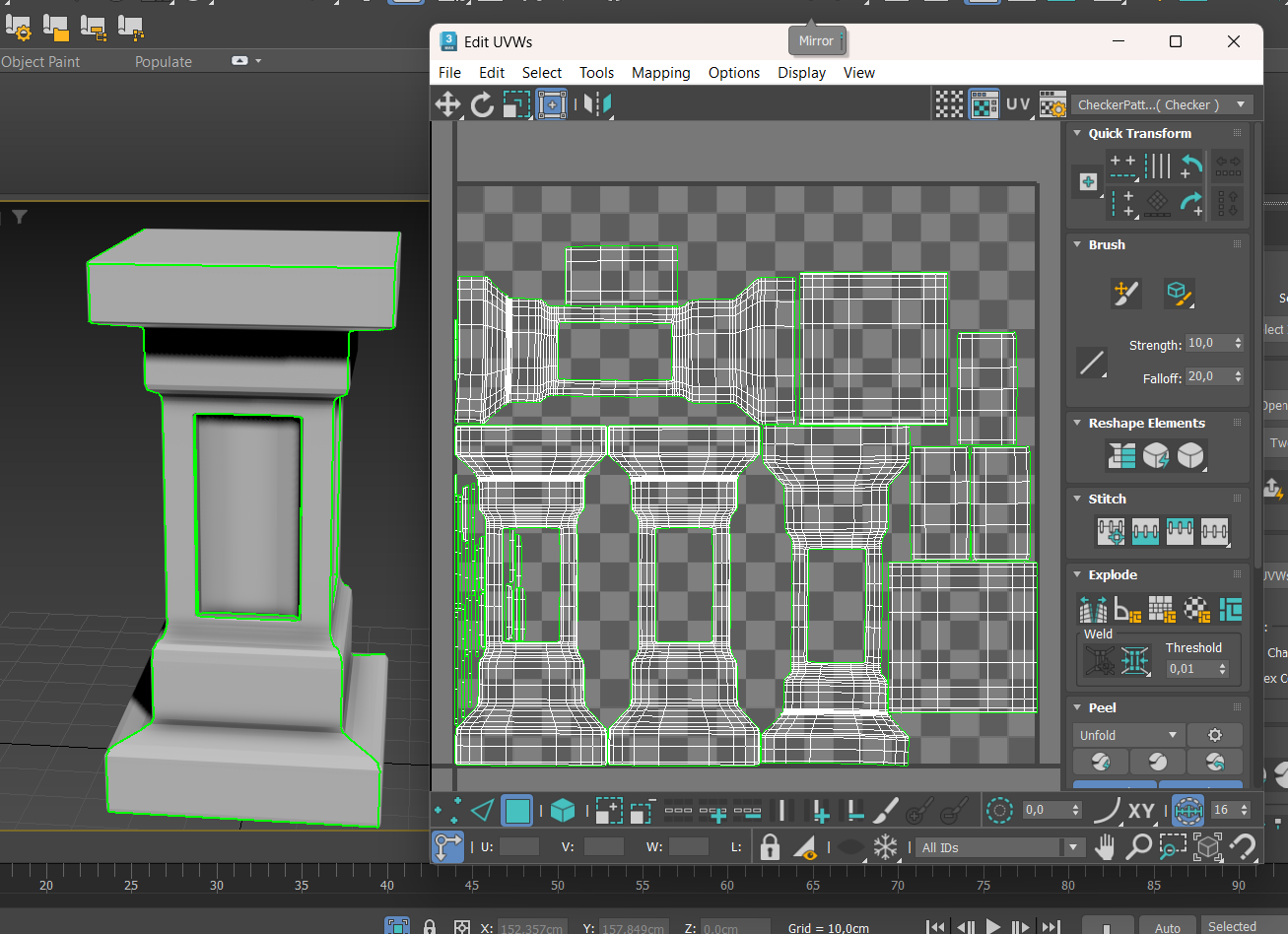Open the Tools menu

(596, 73)
